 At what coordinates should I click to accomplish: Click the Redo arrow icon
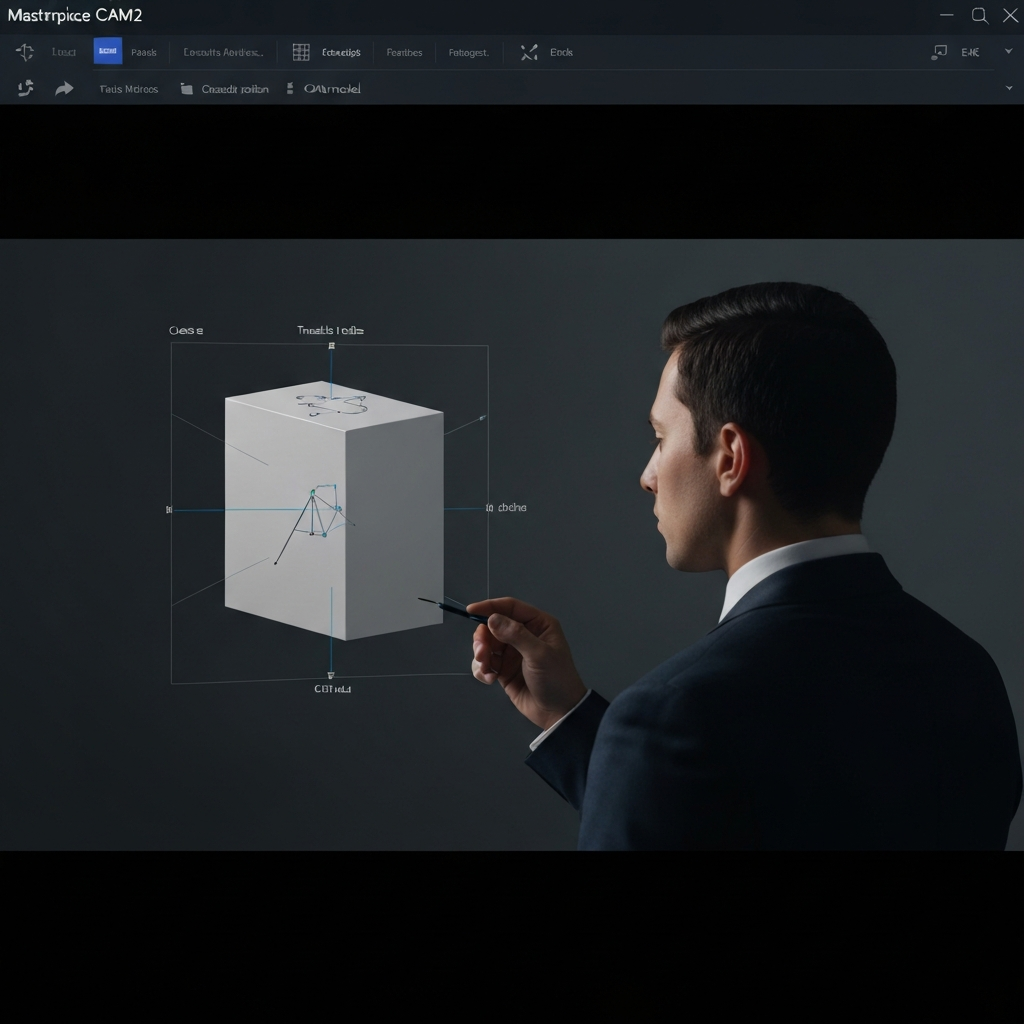[64, 89]
